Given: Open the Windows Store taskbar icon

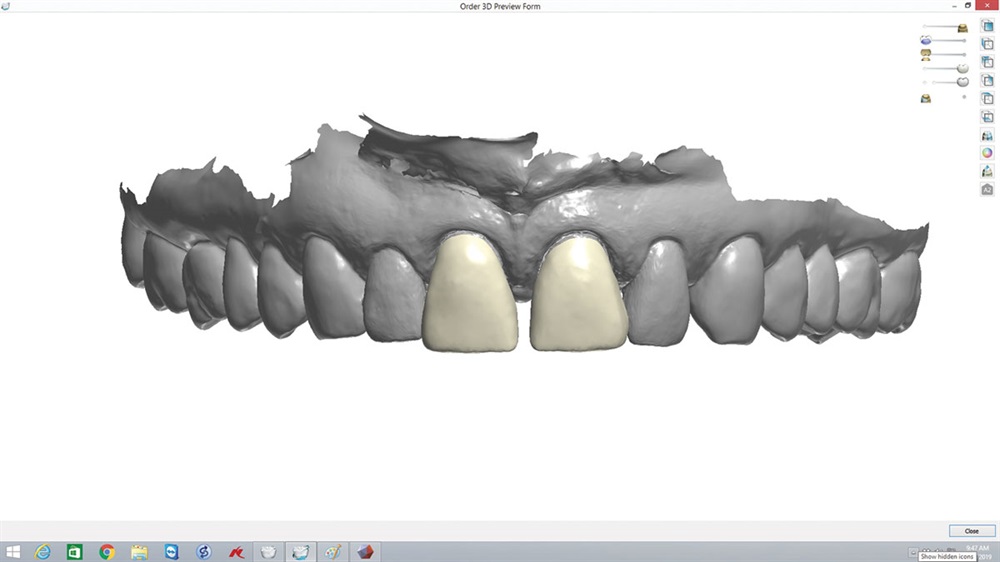Looking at the screenshot, I should point(75,552).
